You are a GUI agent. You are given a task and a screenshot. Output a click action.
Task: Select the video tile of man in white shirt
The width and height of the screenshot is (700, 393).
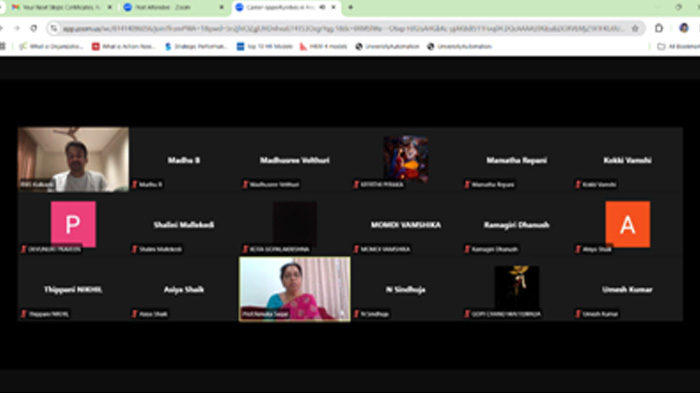tap(73, 159)
